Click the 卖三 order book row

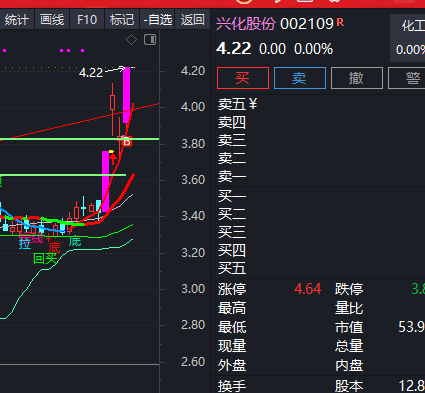coord(318,140)
